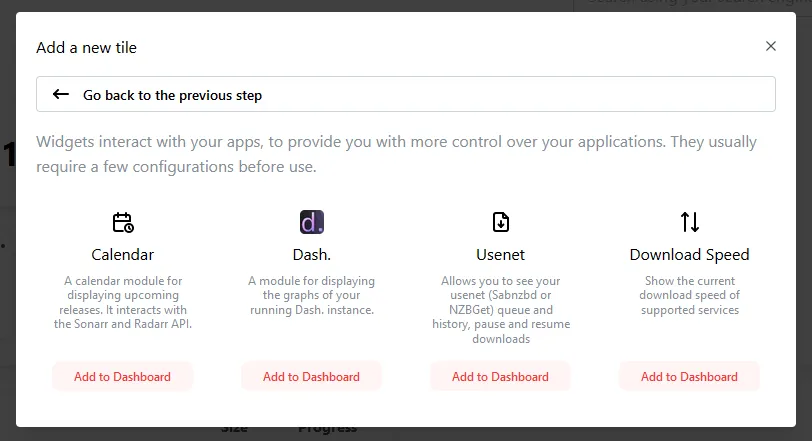Viewport: 812px width, 441px height.
Task: Click the Add a new tile heading
Action: pyautogui.click(x=87, y=47)
